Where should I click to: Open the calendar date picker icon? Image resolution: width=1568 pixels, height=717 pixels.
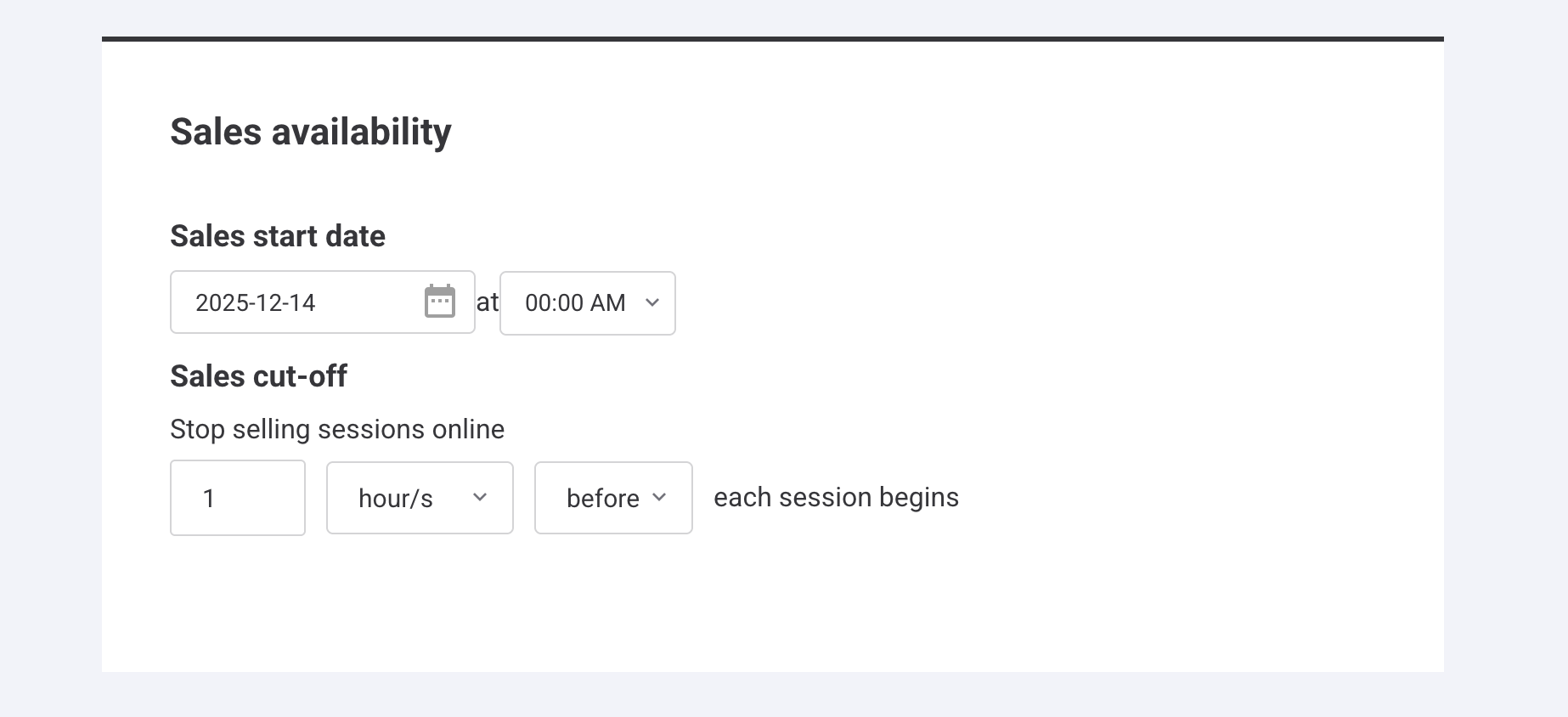440,302
